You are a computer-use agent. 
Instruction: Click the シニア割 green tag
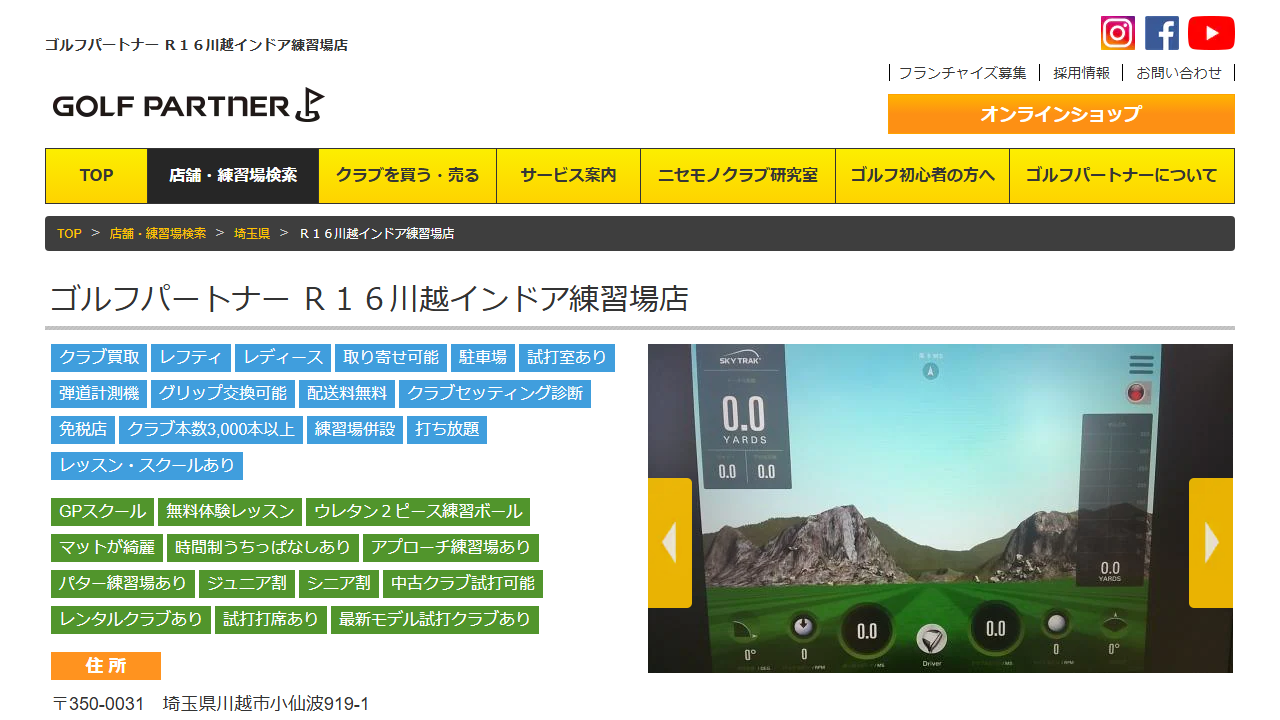tap(339, 584)
